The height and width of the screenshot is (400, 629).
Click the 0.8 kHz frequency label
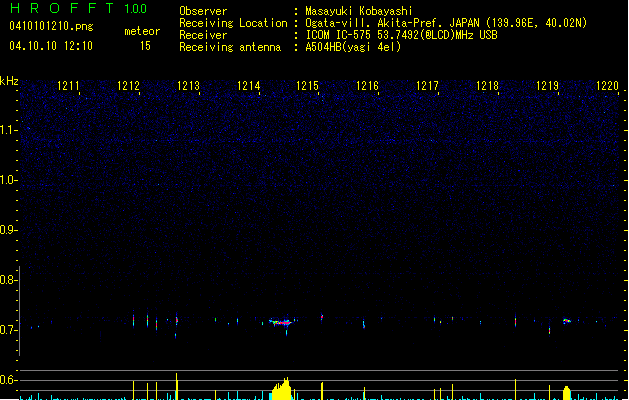pos(8,280)
